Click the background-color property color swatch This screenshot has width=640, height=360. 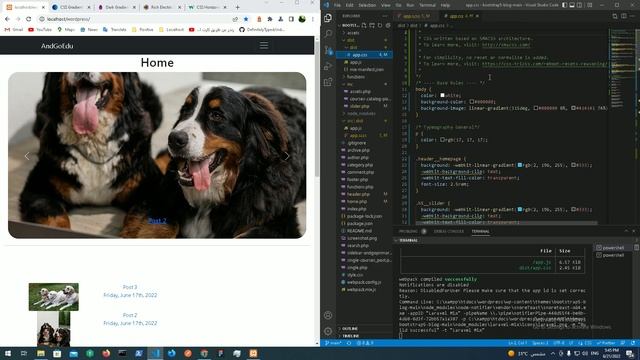[471, 102]
